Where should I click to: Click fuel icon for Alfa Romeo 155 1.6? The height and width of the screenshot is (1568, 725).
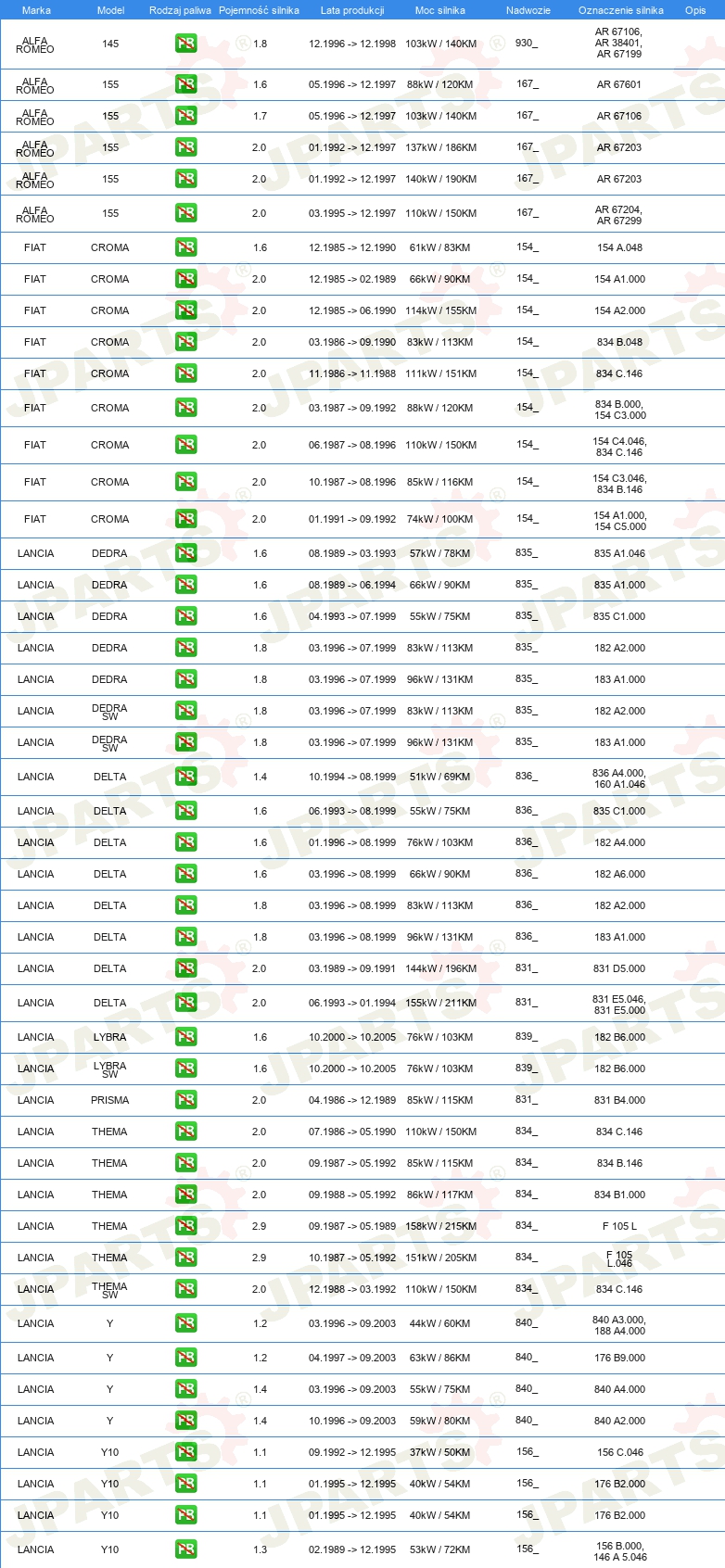pos(186,84)
